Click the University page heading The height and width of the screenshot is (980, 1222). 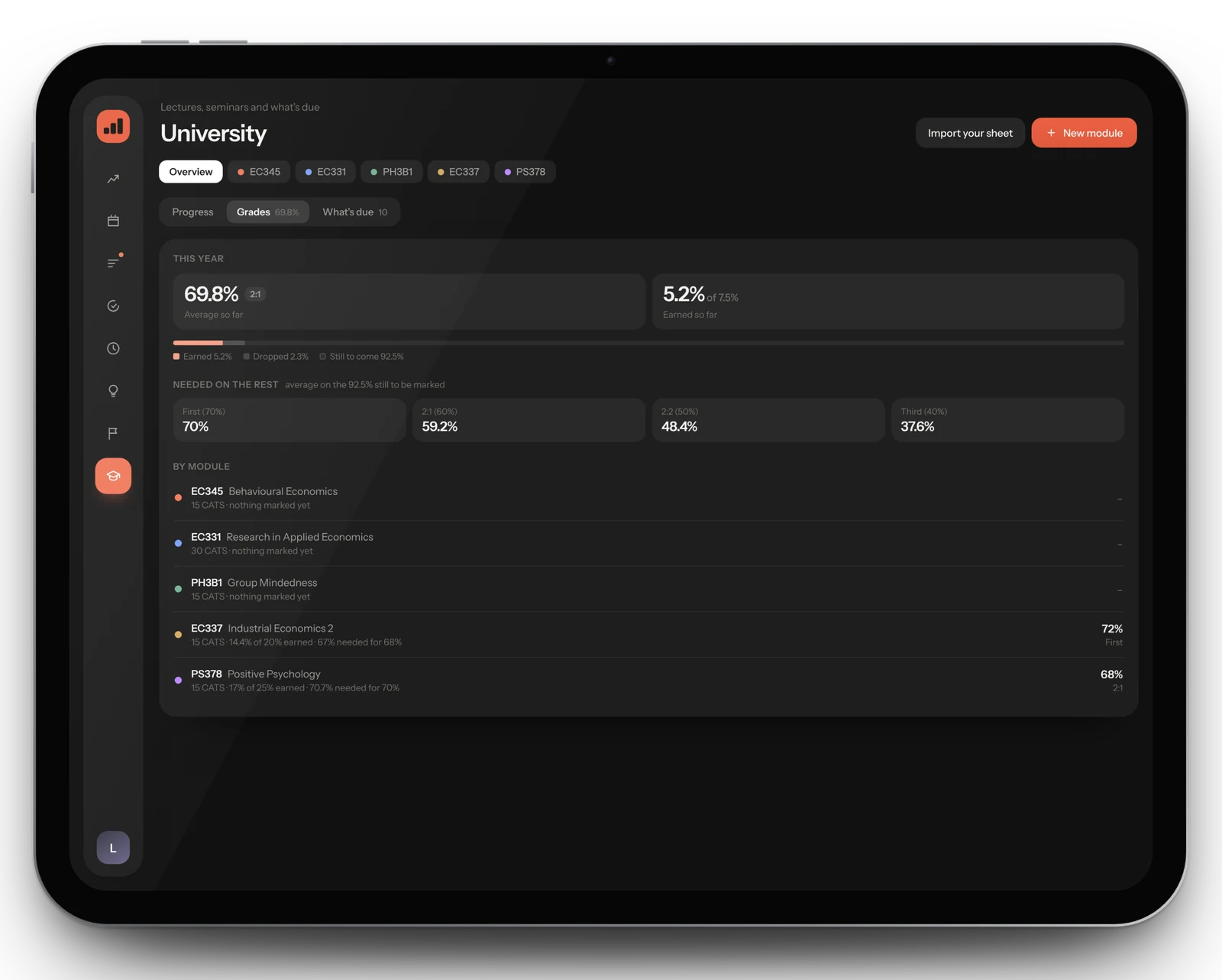(x=214, y=133)
